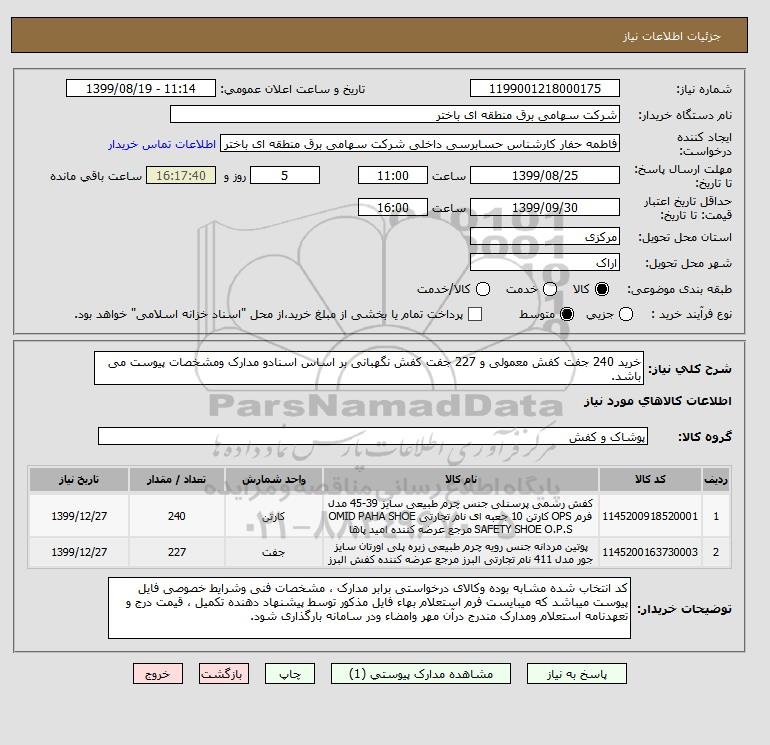770x745 pixels.
Task: Click the response deadline date 1399/08/25
Action: (x=545, y=175)
